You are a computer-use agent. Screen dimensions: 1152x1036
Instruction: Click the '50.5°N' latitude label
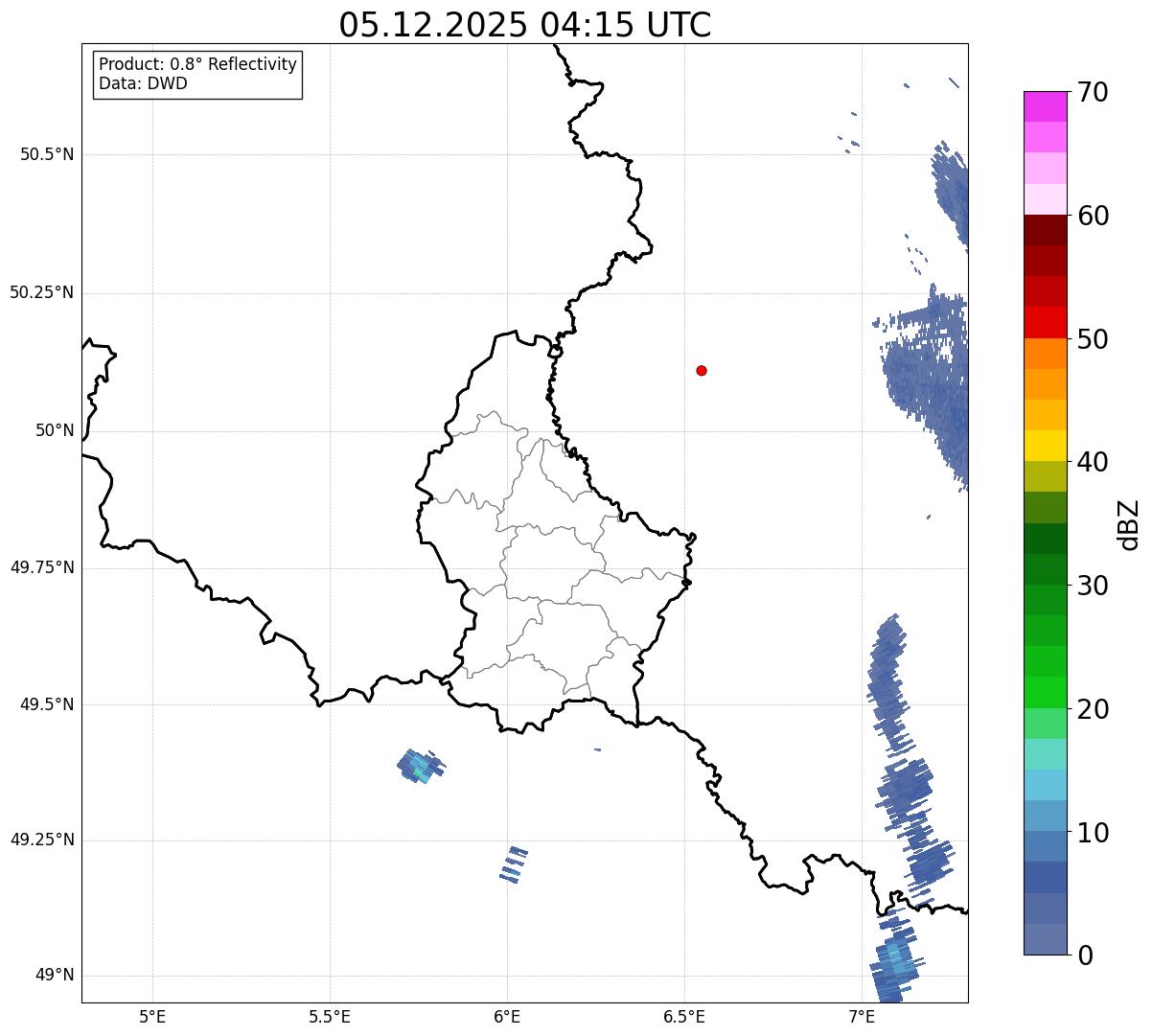pyautogui.click(x=47, y=154)
